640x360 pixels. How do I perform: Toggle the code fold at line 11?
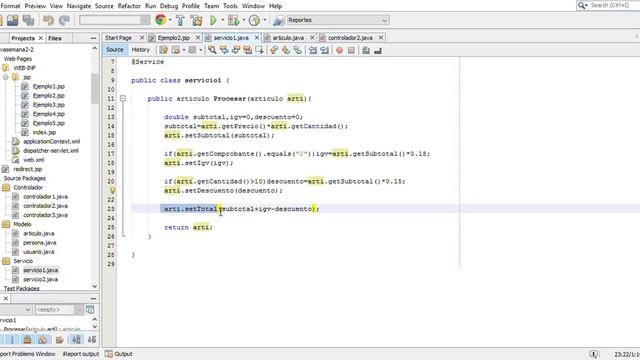(x=123, y=98)
